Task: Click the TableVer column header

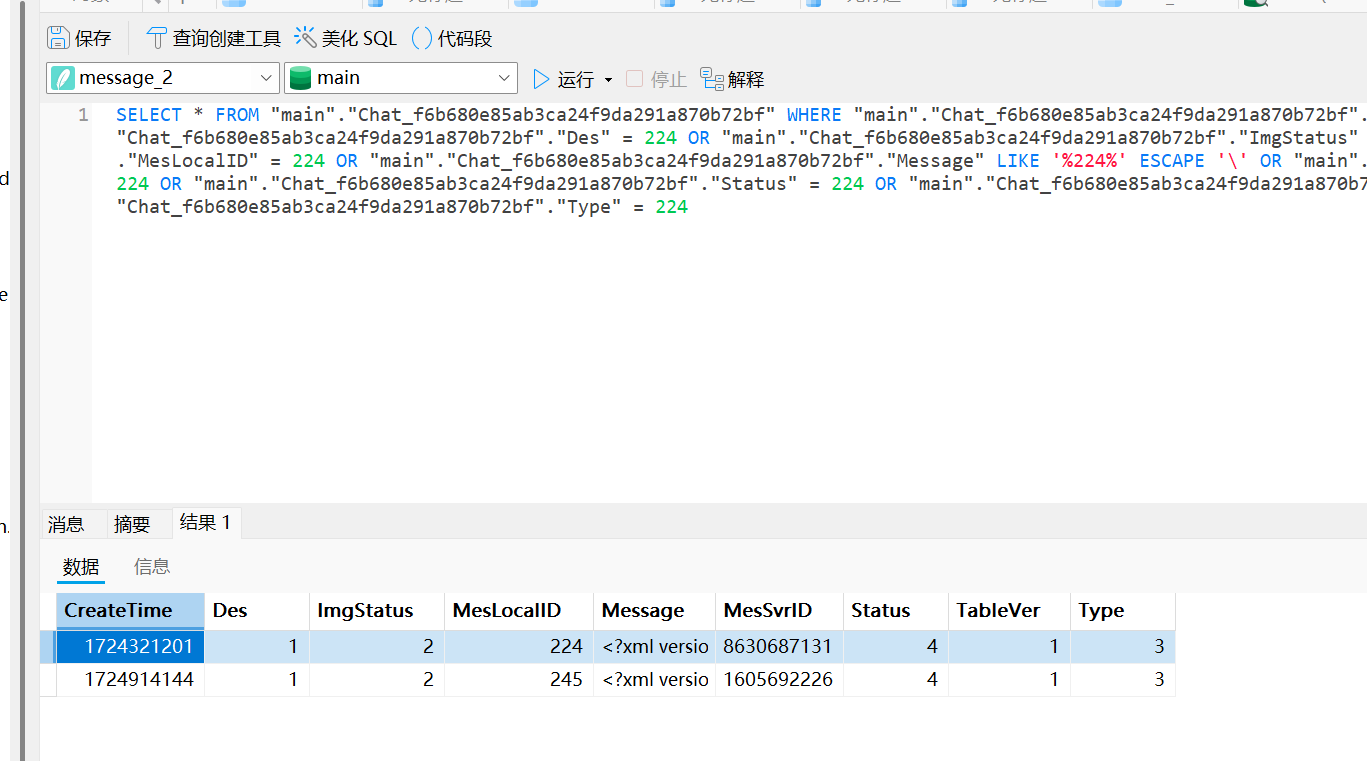Action: [x=1009, y=611]
